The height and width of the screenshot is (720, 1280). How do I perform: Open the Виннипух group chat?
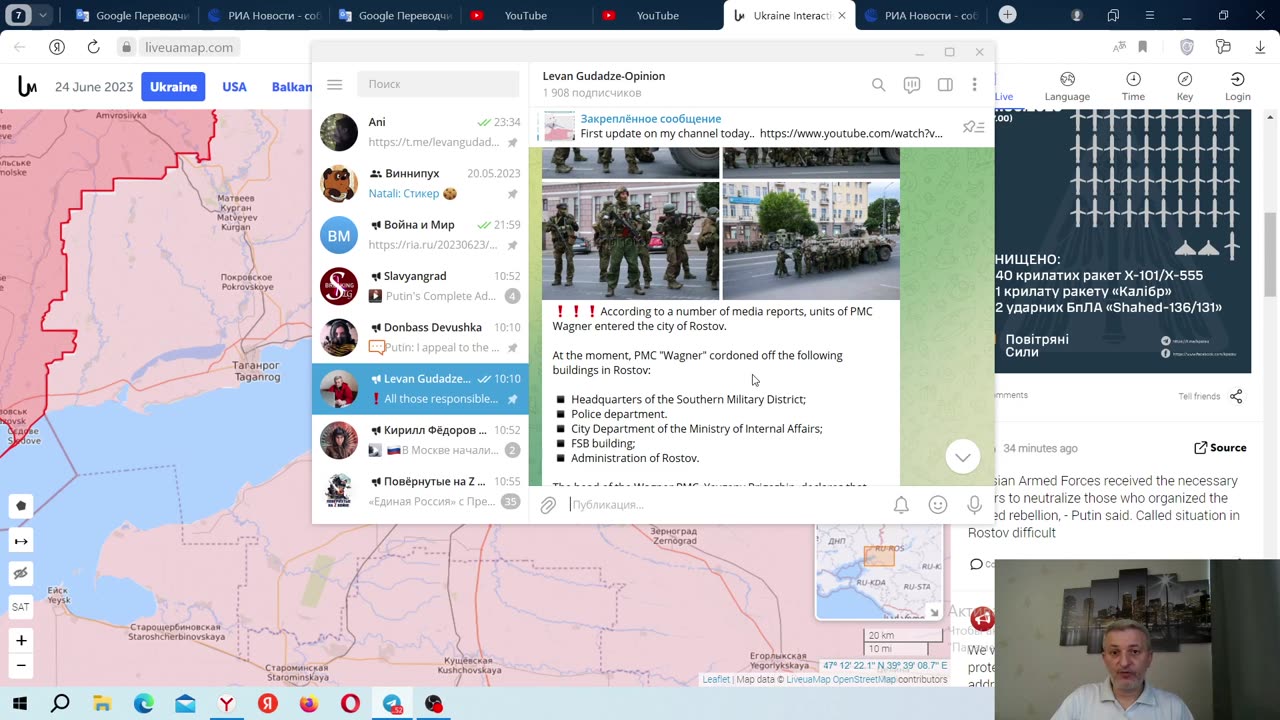(x=420, y=183)
